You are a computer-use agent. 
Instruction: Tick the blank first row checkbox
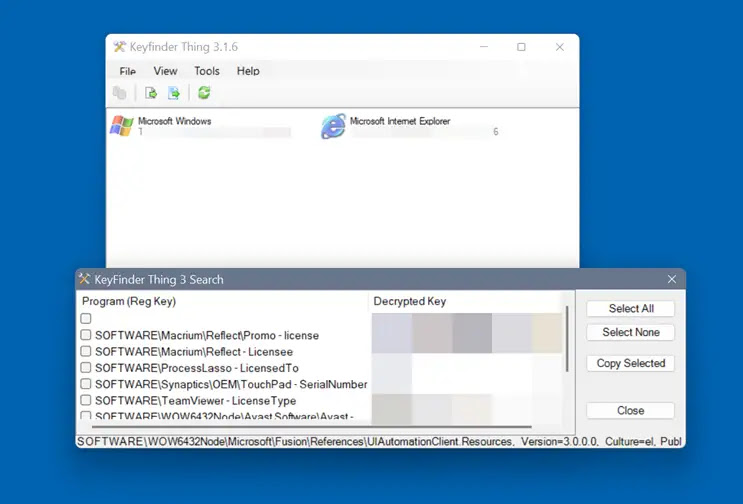coord(86,318)
